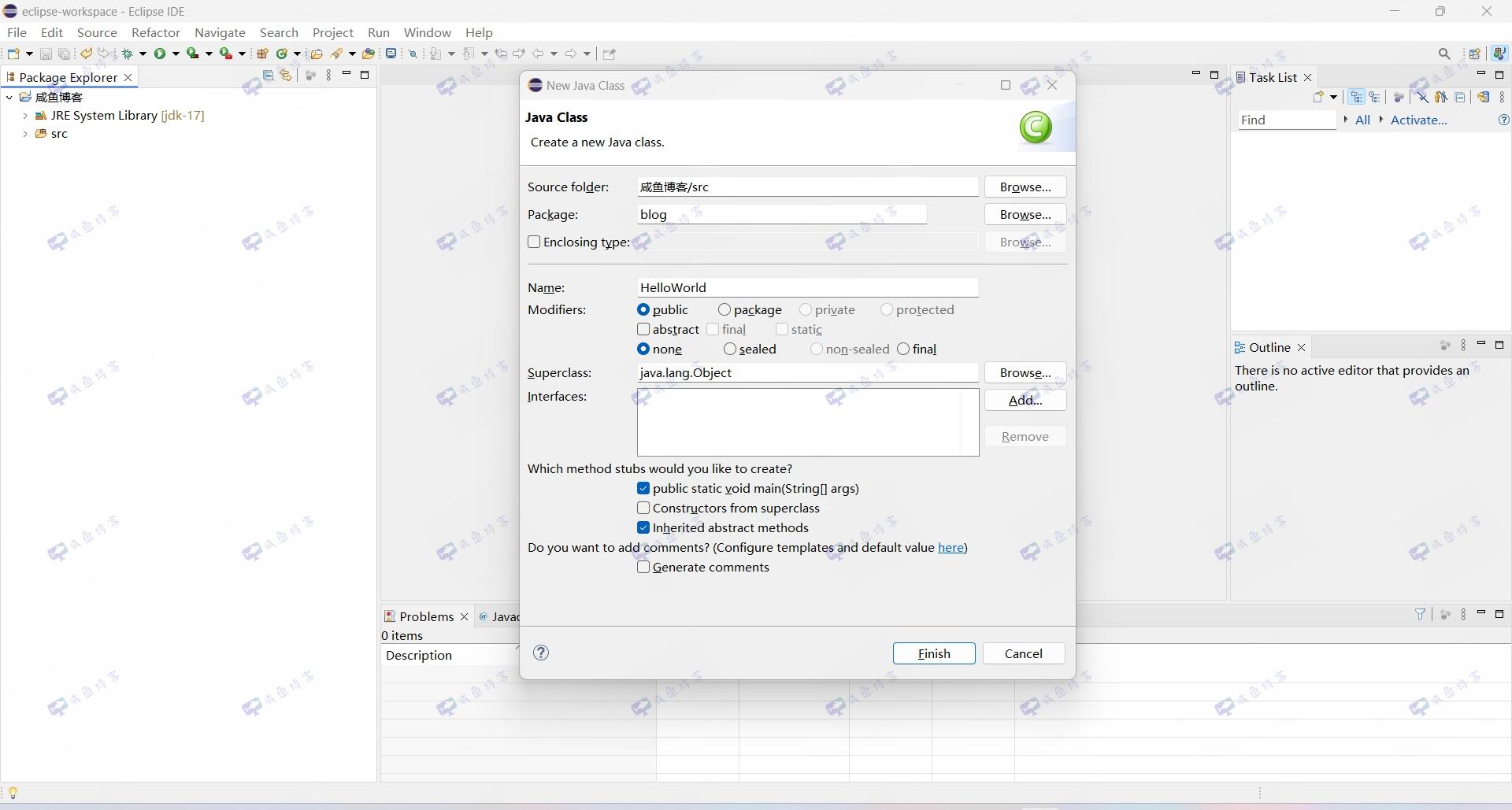Click the External Tools run icon
Image resolution: width=1512 pixels, height=810 pixels.
click(226, 54)
